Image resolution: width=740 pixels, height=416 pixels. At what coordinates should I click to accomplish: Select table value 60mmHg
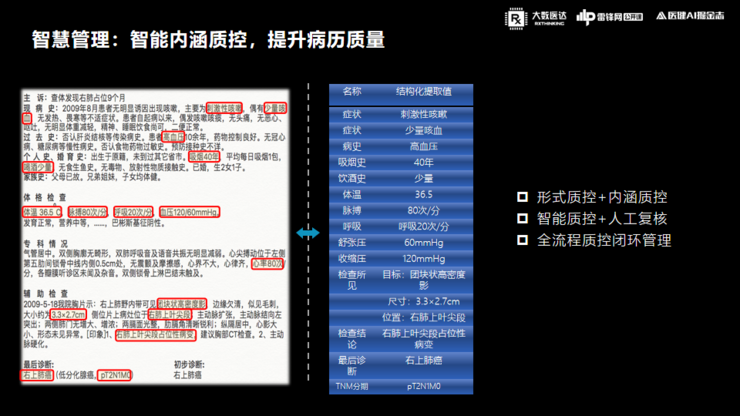(x=423, y=243)
